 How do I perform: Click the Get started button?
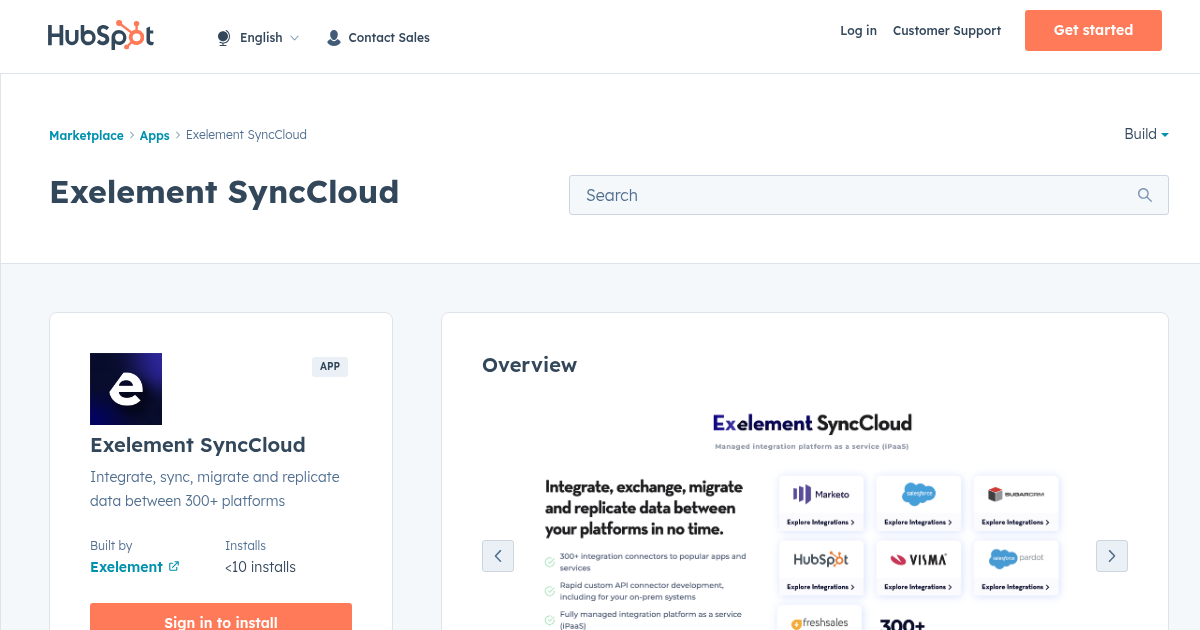(1093, 30)
